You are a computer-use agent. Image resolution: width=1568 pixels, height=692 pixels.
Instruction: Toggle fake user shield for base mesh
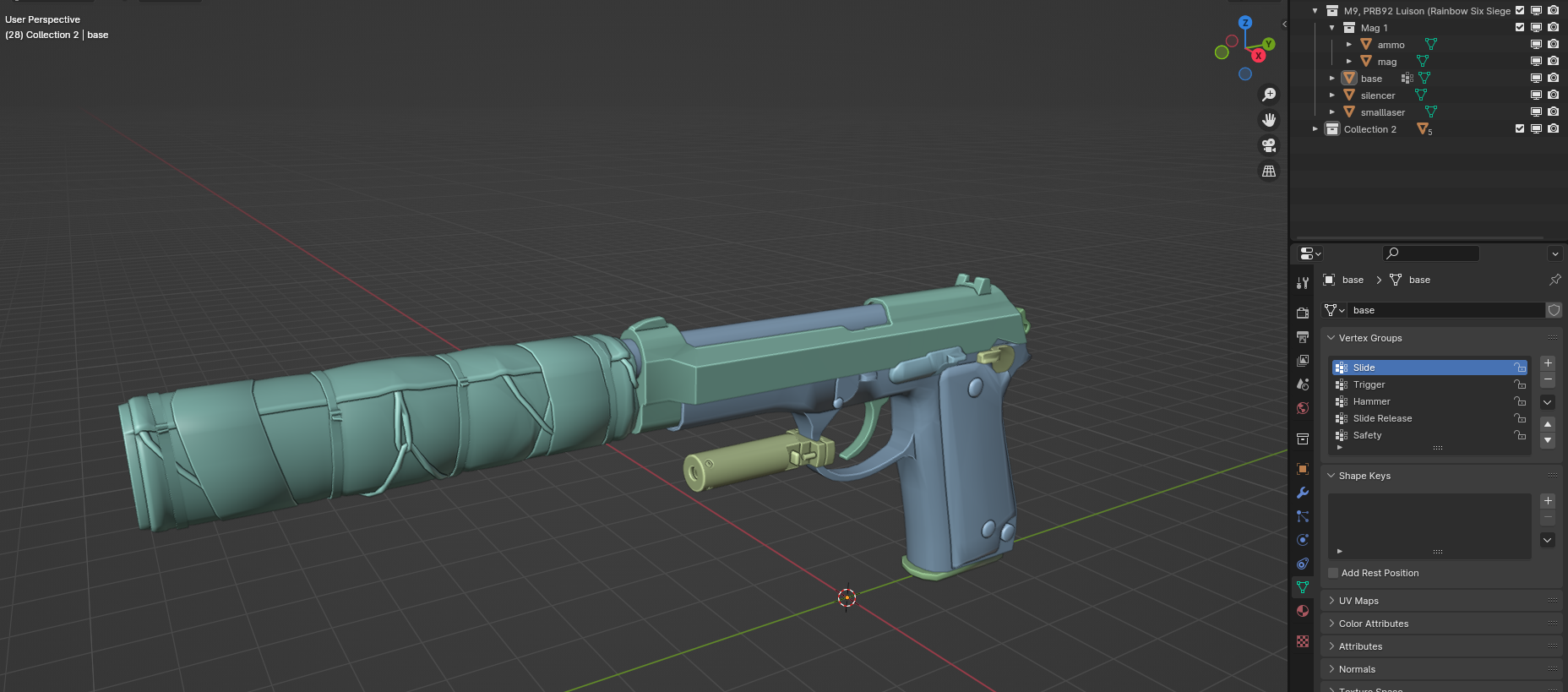point(1554,310)
